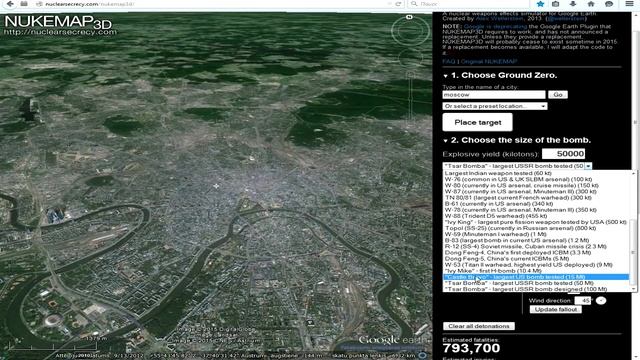Open the FAQ link
The height and width of the screenshot is (360, 640).
[449, 62]
